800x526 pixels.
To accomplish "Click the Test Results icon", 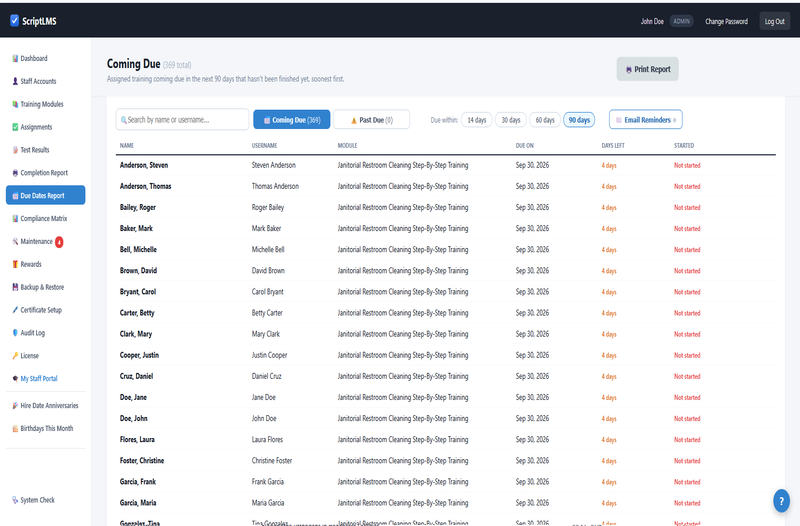I will point(15,150).
